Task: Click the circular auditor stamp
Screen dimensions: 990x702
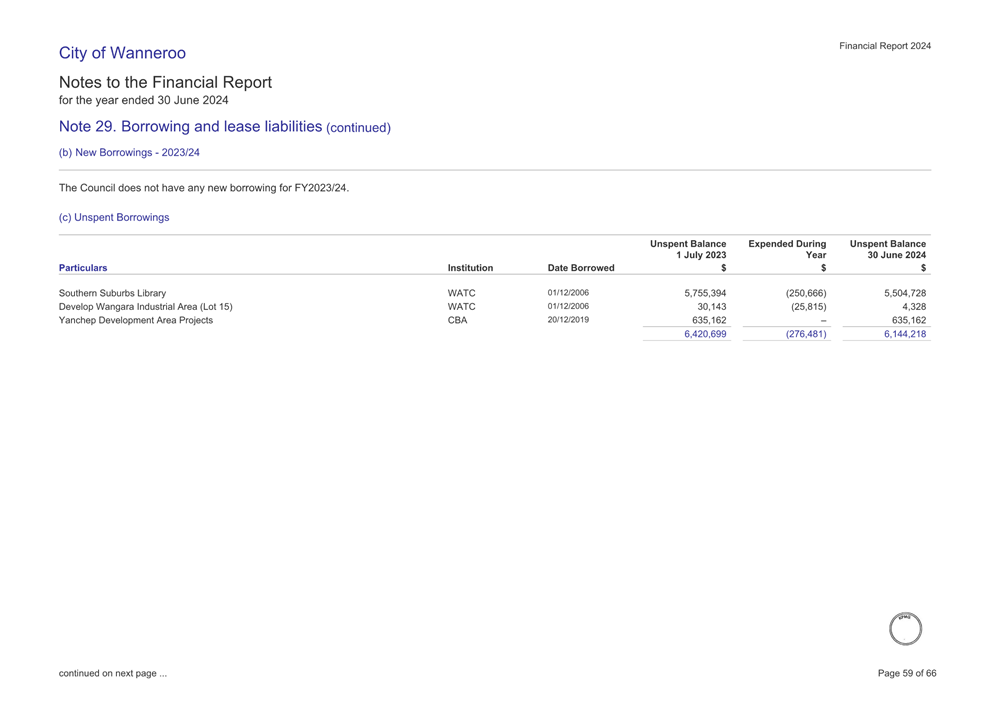Action: pyautogui.click(x=905, y=629)
